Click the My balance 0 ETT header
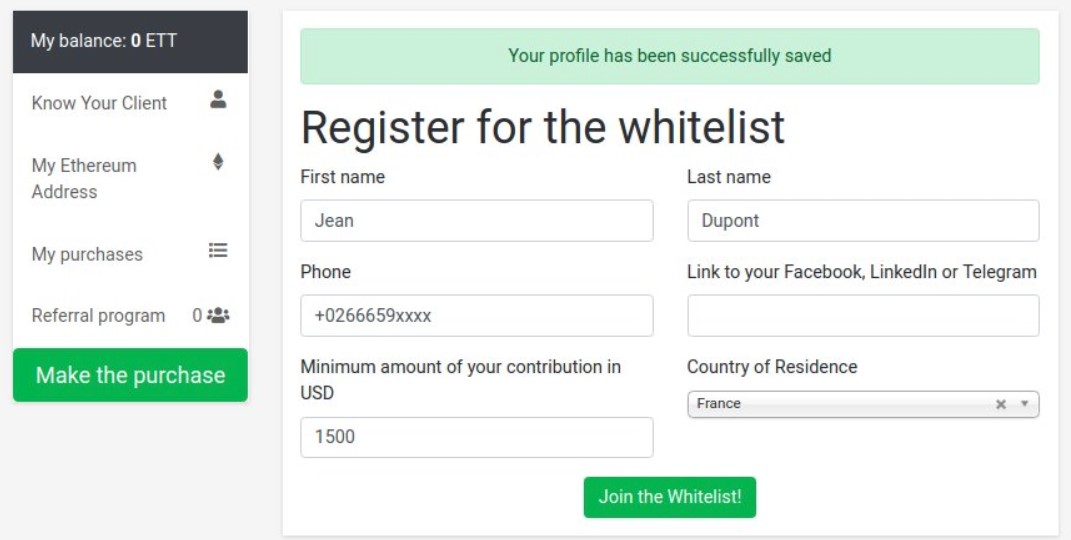1071x540 pixels. [130, 42]
